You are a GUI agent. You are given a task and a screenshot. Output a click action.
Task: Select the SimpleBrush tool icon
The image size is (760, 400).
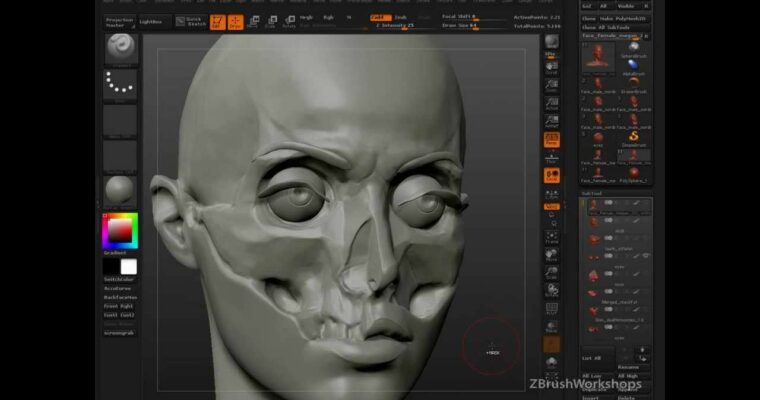634,138
